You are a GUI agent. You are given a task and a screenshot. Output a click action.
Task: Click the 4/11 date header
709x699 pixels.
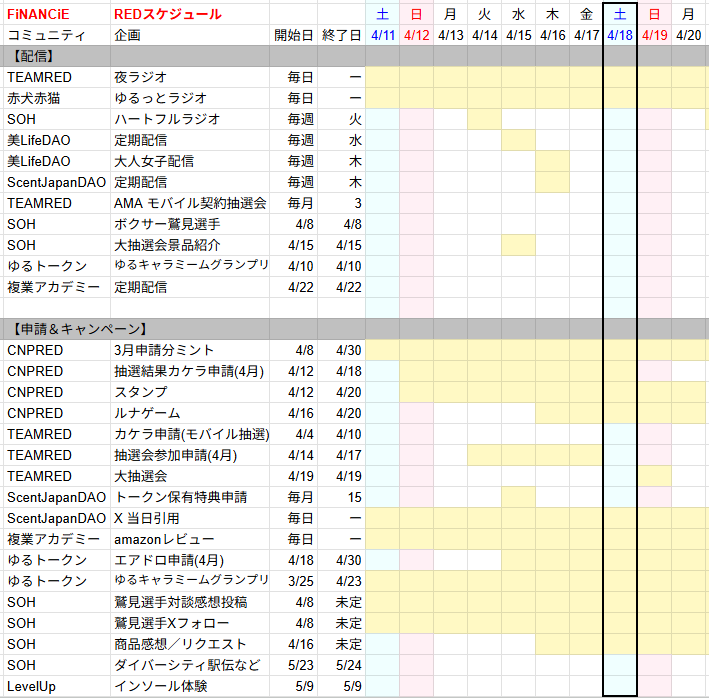point(383,35)
